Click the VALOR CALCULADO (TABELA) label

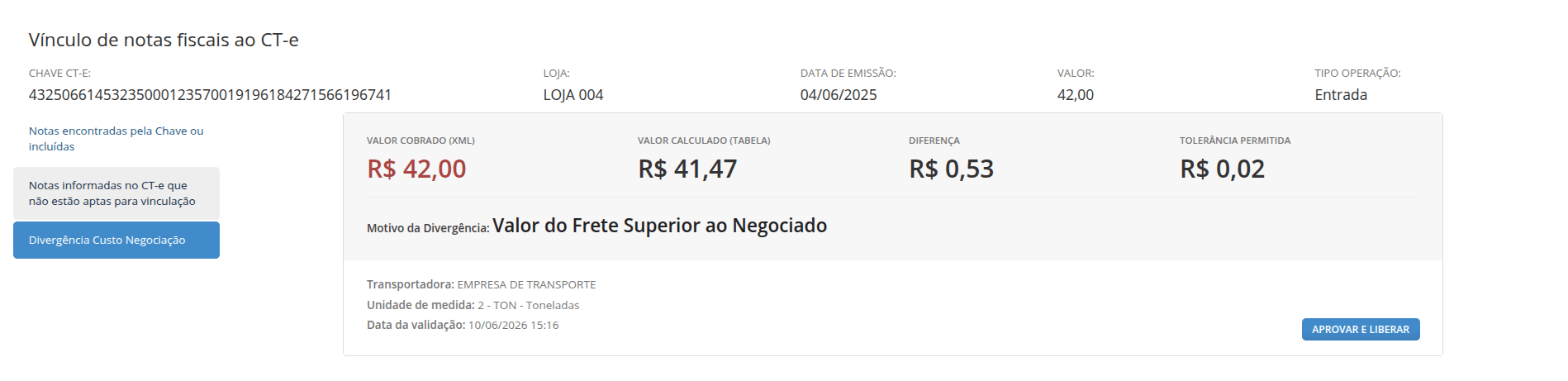(x=704, y=140)
